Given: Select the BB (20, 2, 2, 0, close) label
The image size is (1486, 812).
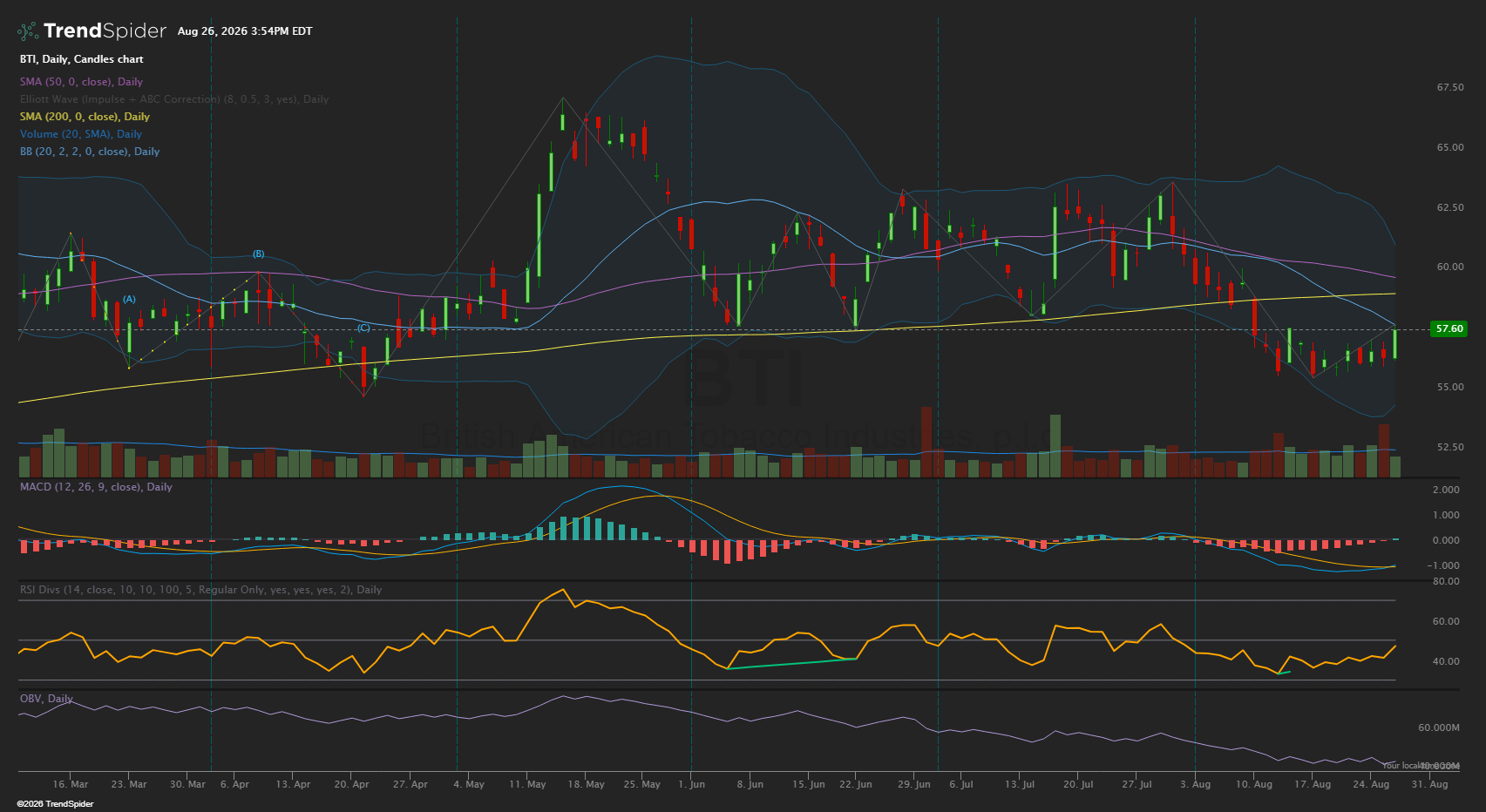Looking at the screenshot, I should [x=90, y=152].
